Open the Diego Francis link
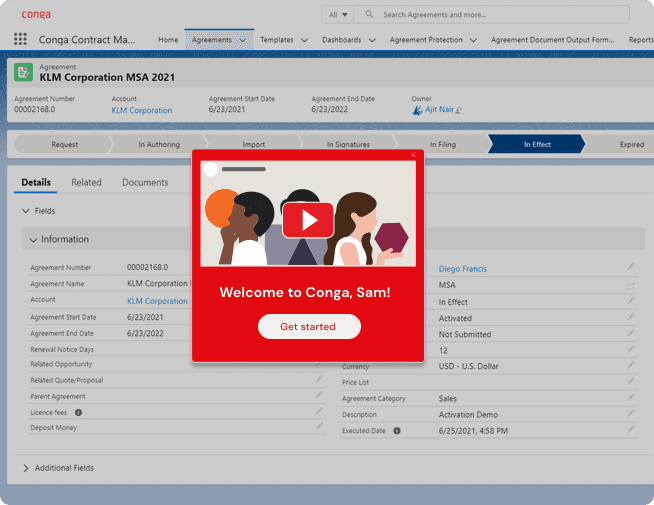This screenshot has width=654, height=505. coord(463,269)
